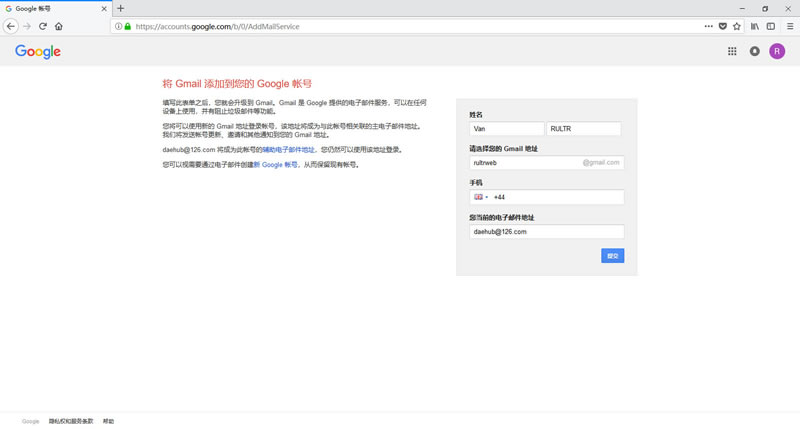Click the blue 提交 submit button

point(612,256)
